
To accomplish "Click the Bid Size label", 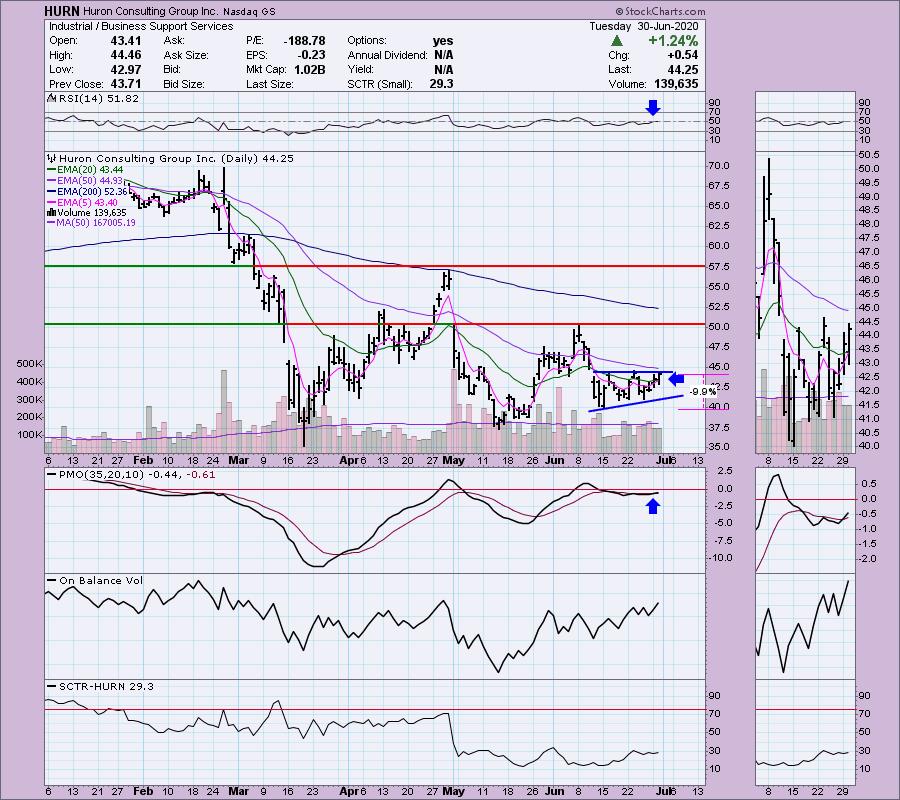I will pyautogui.click(x=184, y=84).
